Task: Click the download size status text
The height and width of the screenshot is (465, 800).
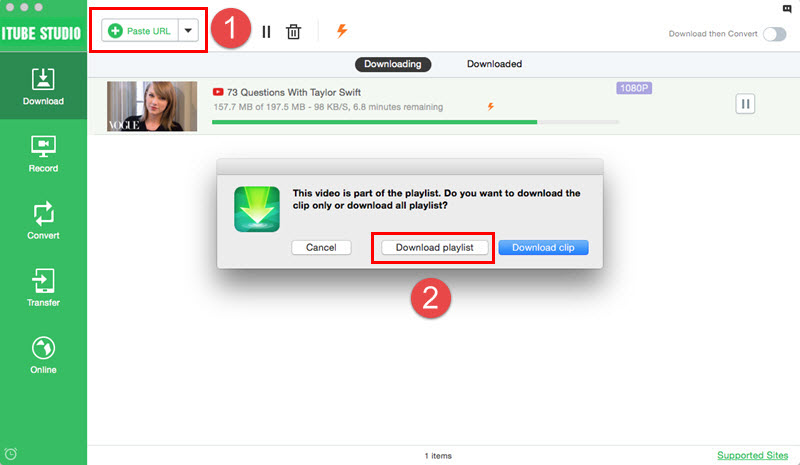Action: (x=328, y=107)
